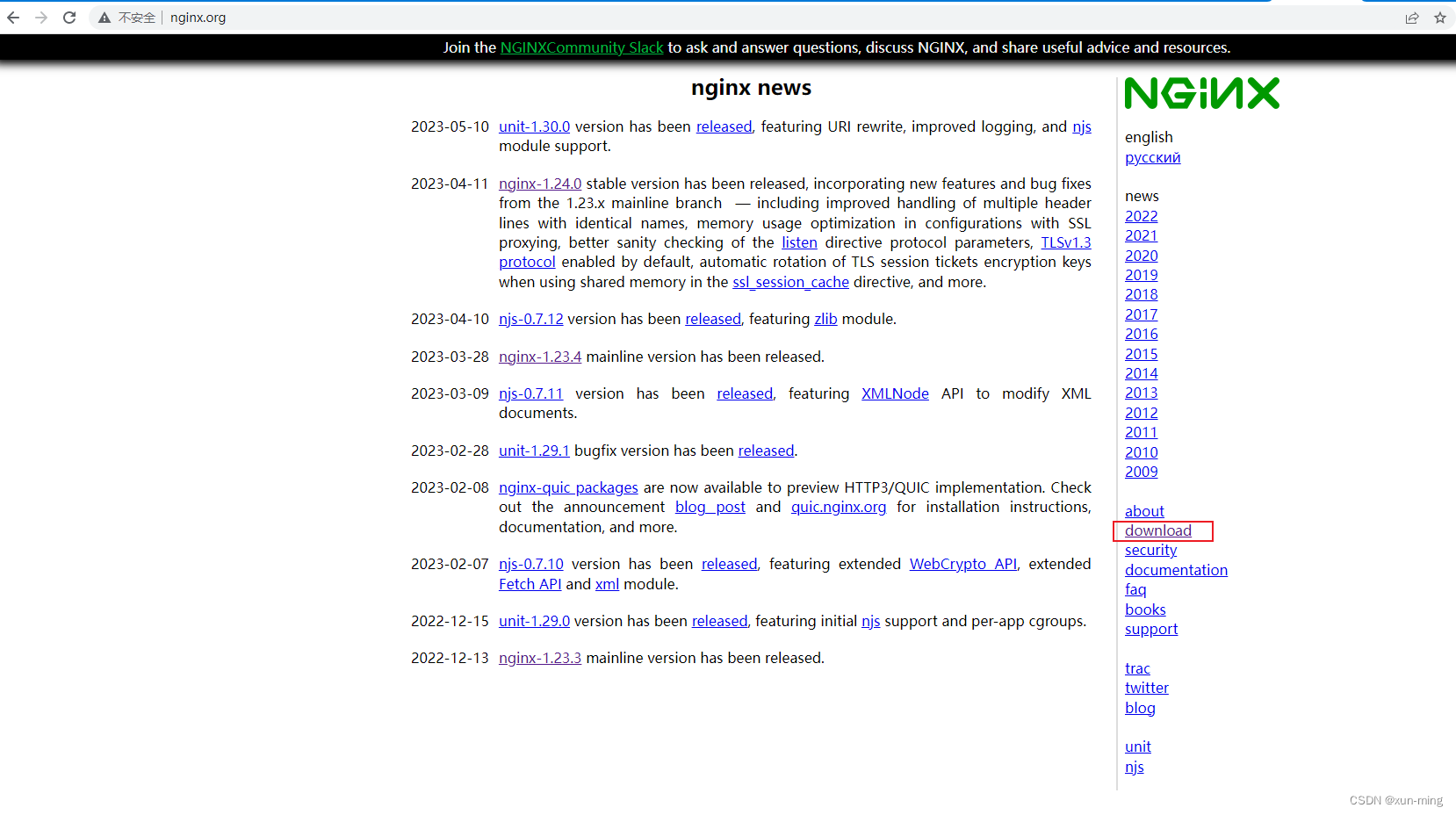
Task: Open the blog link in the sidebar
Action: click(x=1140, y=708)
